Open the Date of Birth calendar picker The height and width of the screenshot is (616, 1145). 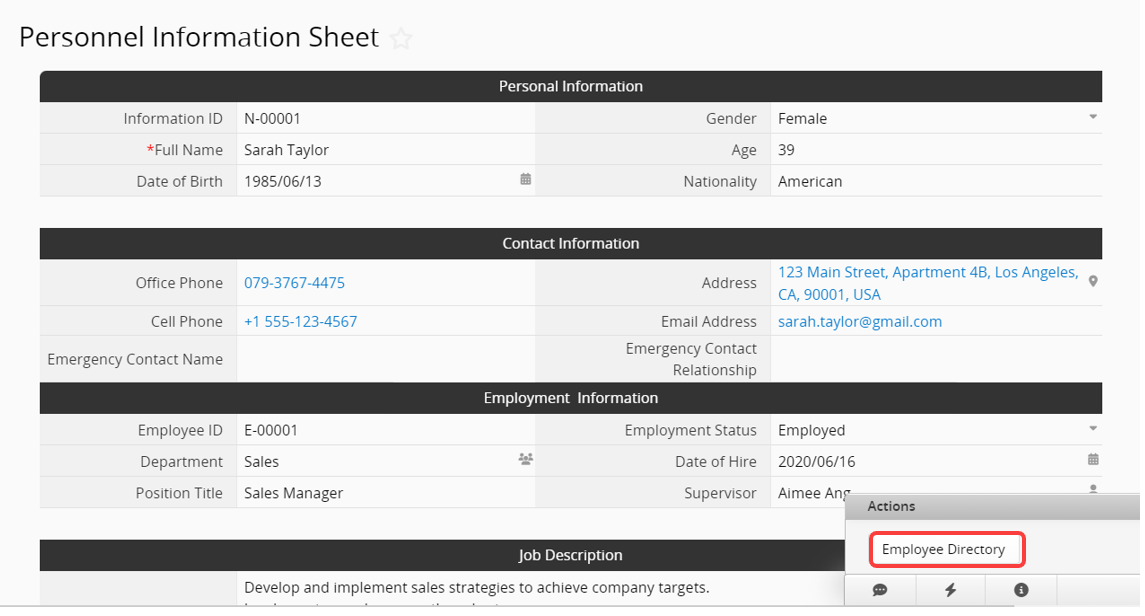[525, 180]
